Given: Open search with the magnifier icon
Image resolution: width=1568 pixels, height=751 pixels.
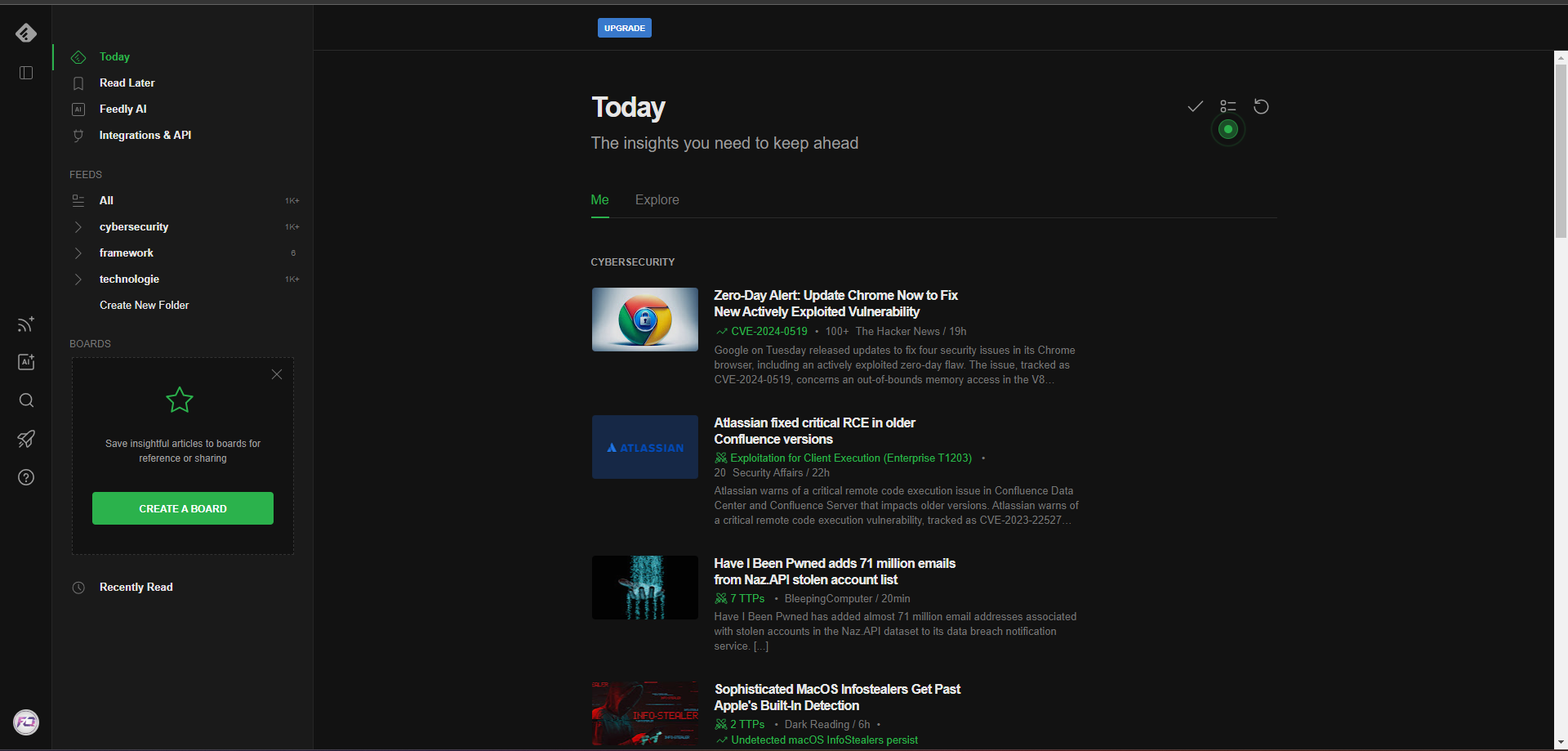Looking at the screenshot, I should coord(25,400).
